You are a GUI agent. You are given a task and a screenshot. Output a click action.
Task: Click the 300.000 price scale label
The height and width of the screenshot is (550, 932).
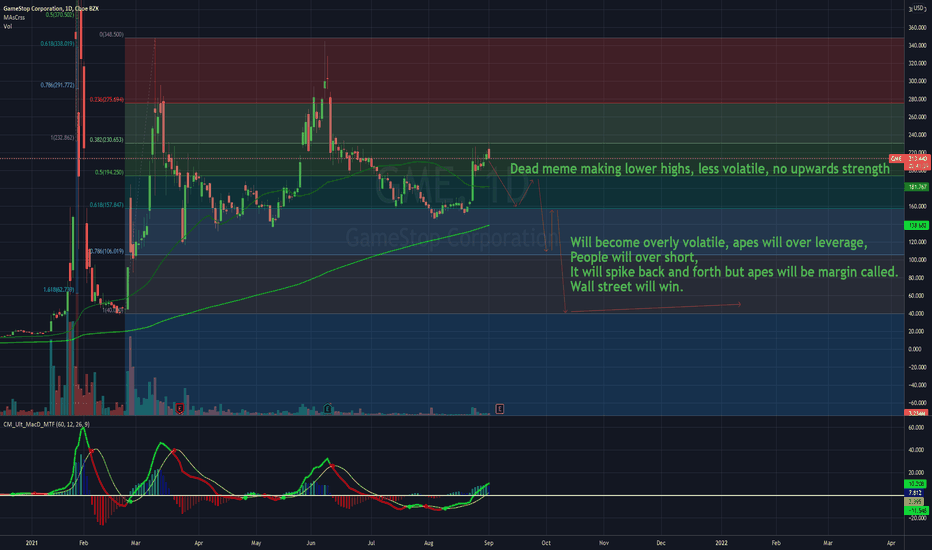tap(917, 81)
